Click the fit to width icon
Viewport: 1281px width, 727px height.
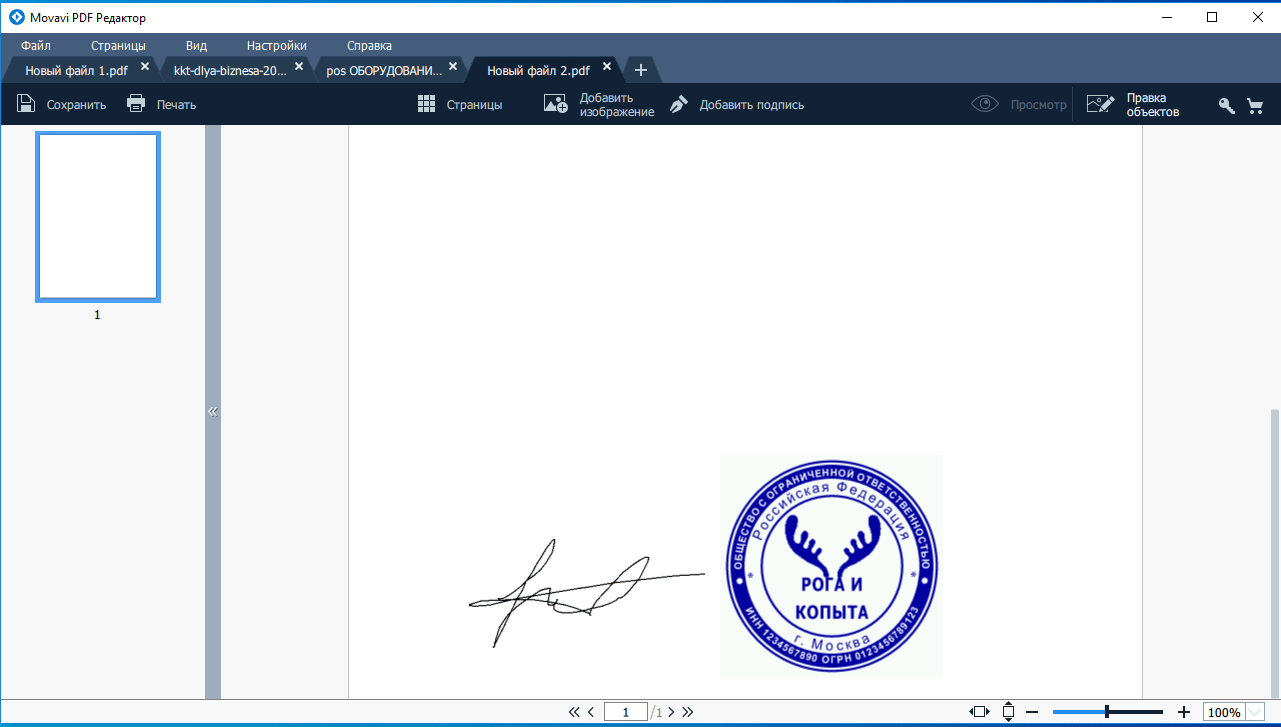(x=980, y=712)
